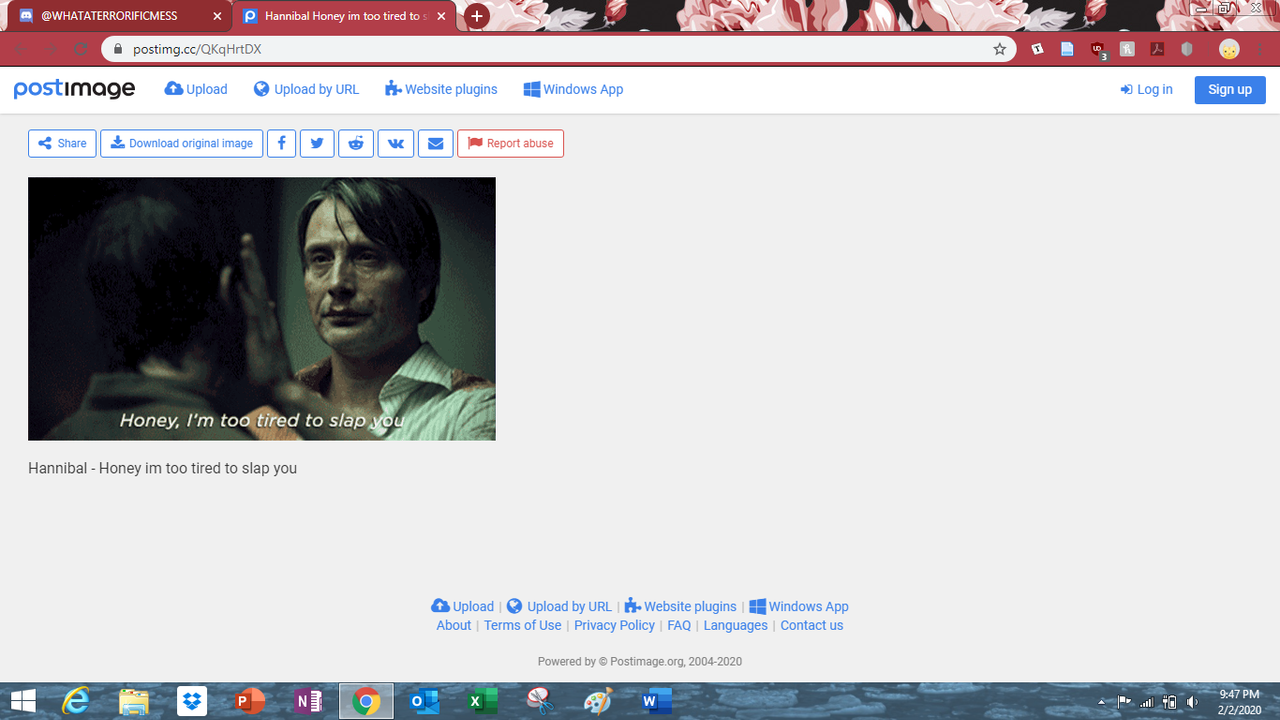Viewport: 1280px width, 720px height.
Task: Share image on VK
Action: pos(396,143)
